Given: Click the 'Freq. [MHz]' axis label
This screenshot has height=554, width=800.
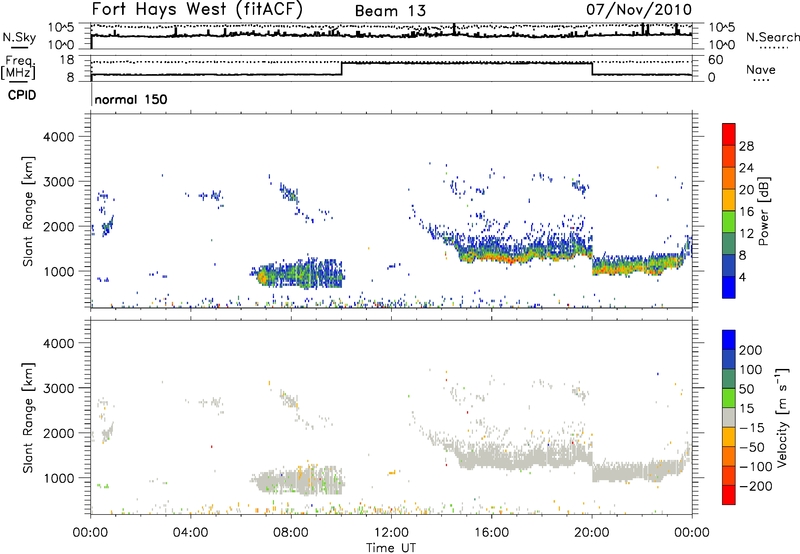Looking at the screenshot, I should pyautogui.click(x=18, y=67).
